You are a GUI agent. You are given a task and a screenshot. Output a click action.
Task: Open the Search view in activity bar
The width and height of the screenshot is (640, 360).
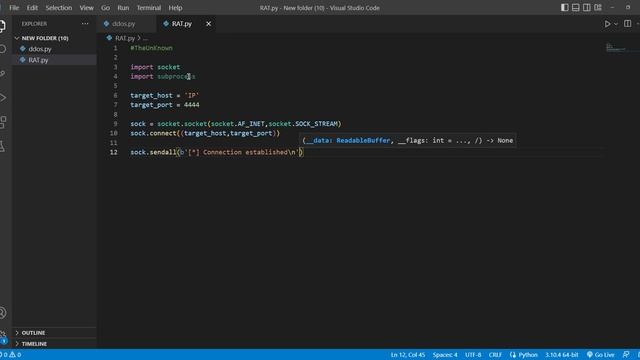click(2, 49)
